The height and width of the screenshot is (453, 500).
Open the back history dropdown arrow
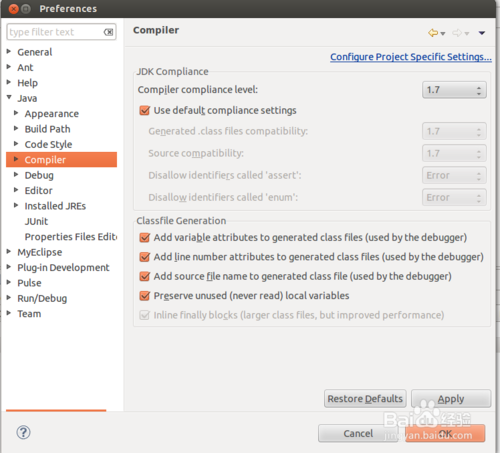pos(443,33)
